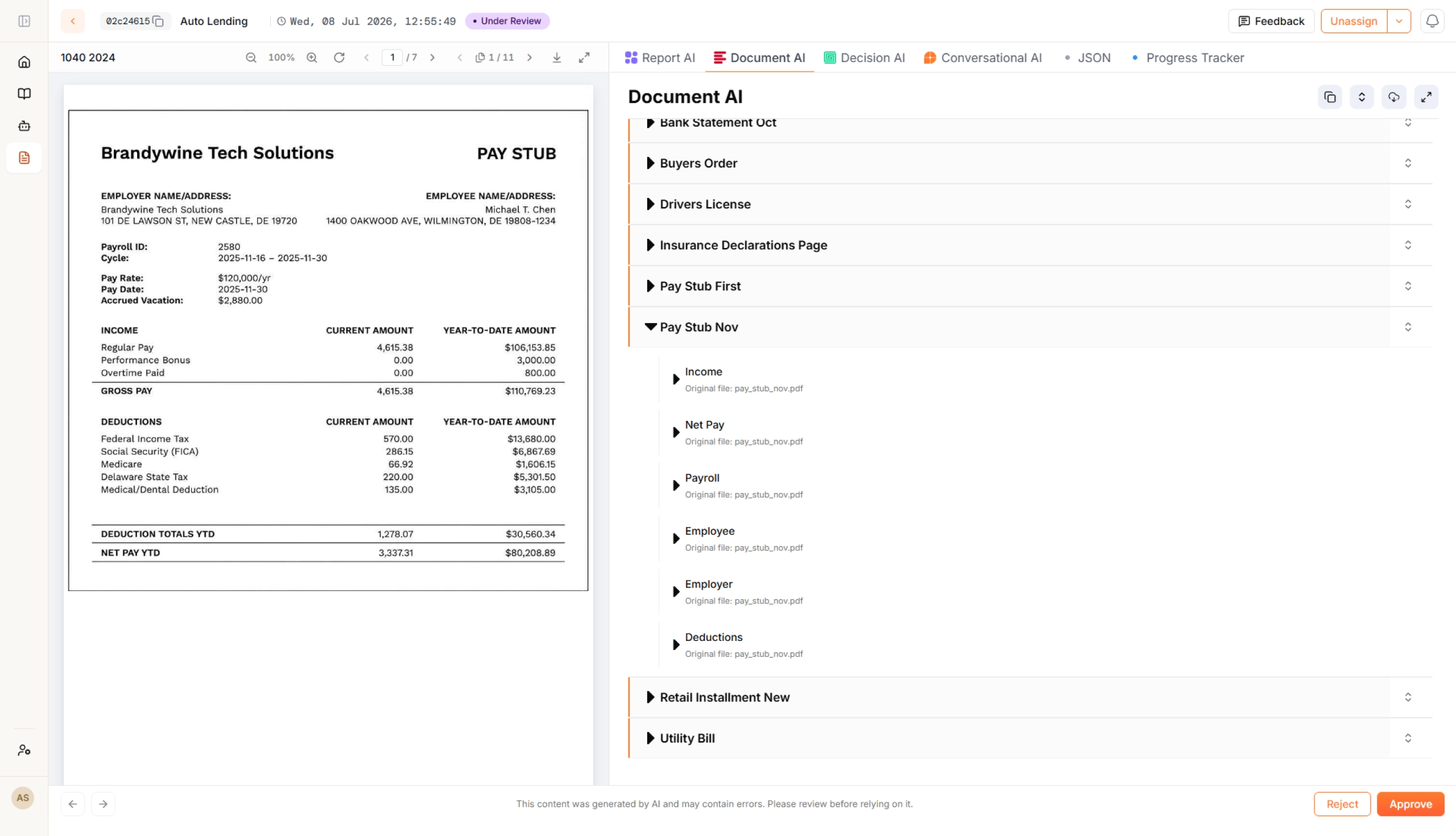The height and width of the screenshot is (836, 1456).
Task: Click the Approve button
Action: pyautogui.click(x=1410, y=804)
